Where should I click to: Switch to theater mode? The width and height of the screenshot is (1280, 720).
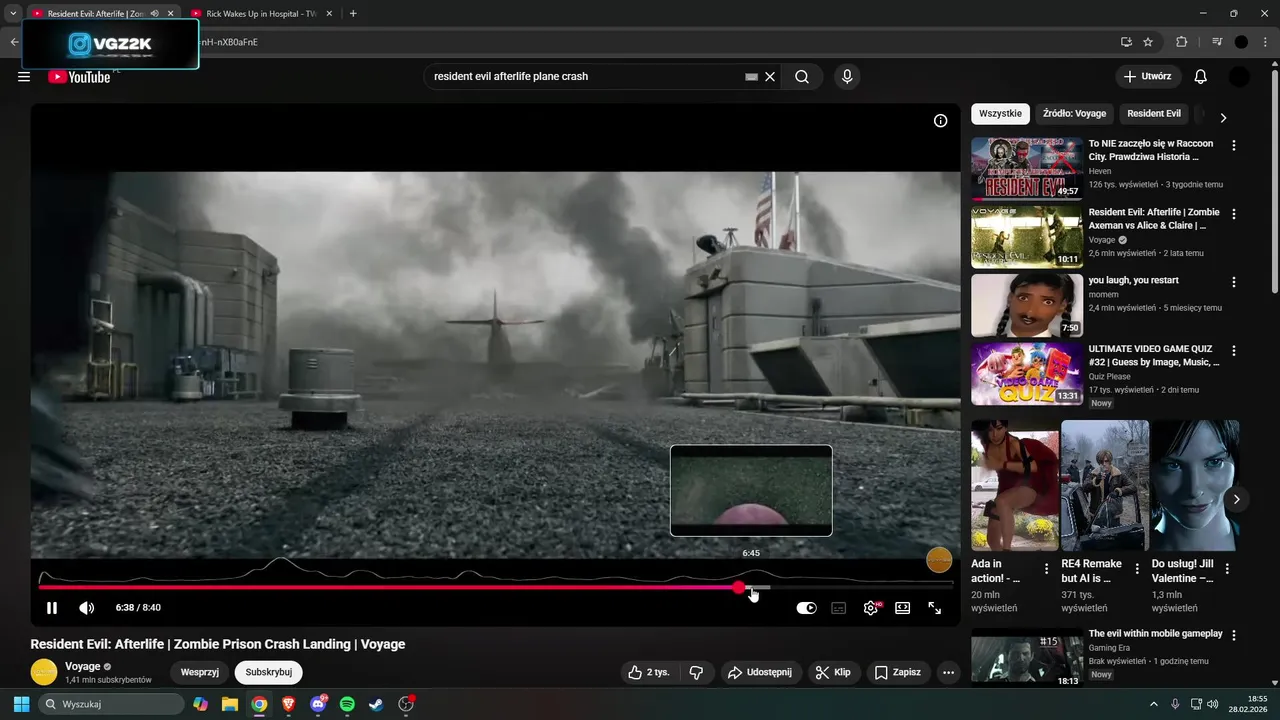coord(903,608)
